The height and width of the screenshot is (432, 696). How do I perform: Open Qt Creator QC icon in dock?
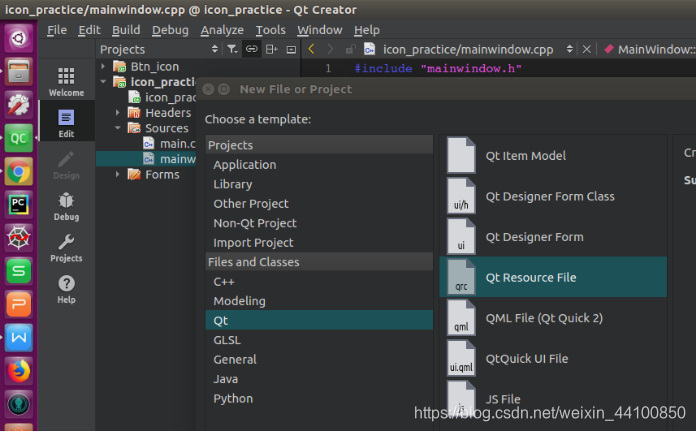[x=18, y=138]
